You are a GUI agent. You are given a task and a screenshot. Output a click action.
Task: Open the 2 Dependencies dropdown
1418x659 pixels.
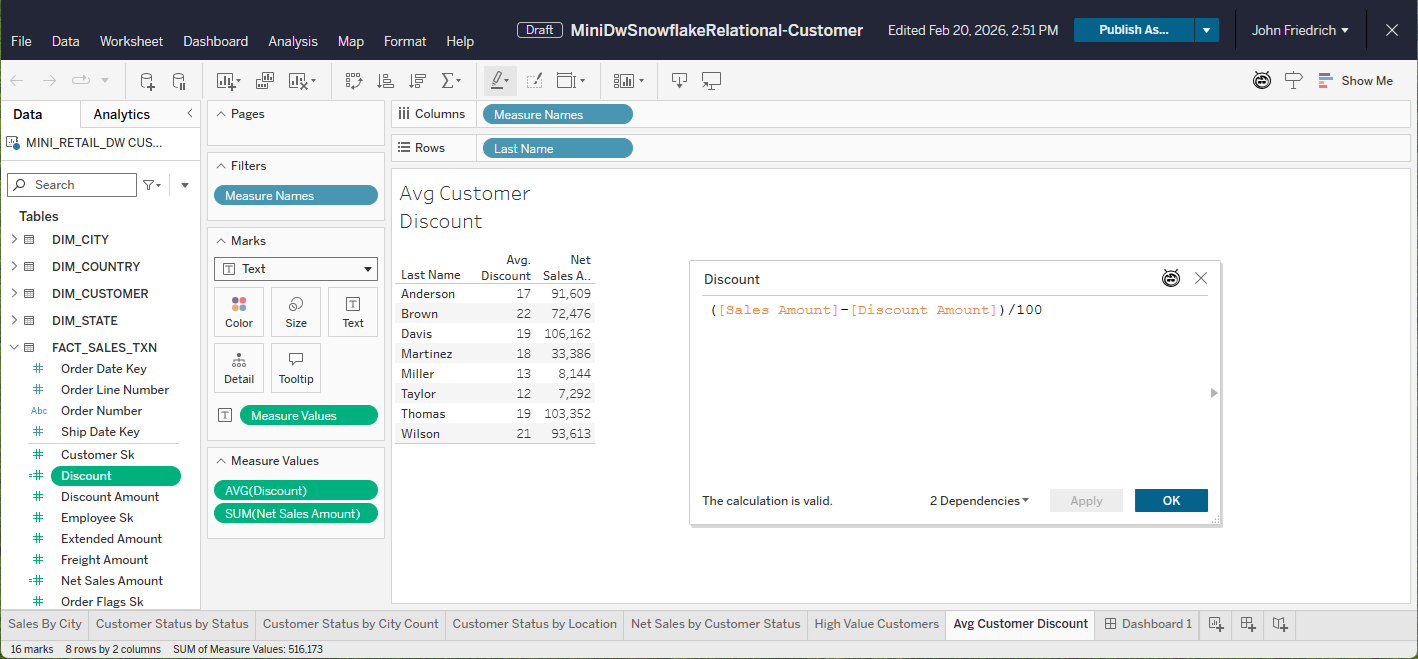979,501
